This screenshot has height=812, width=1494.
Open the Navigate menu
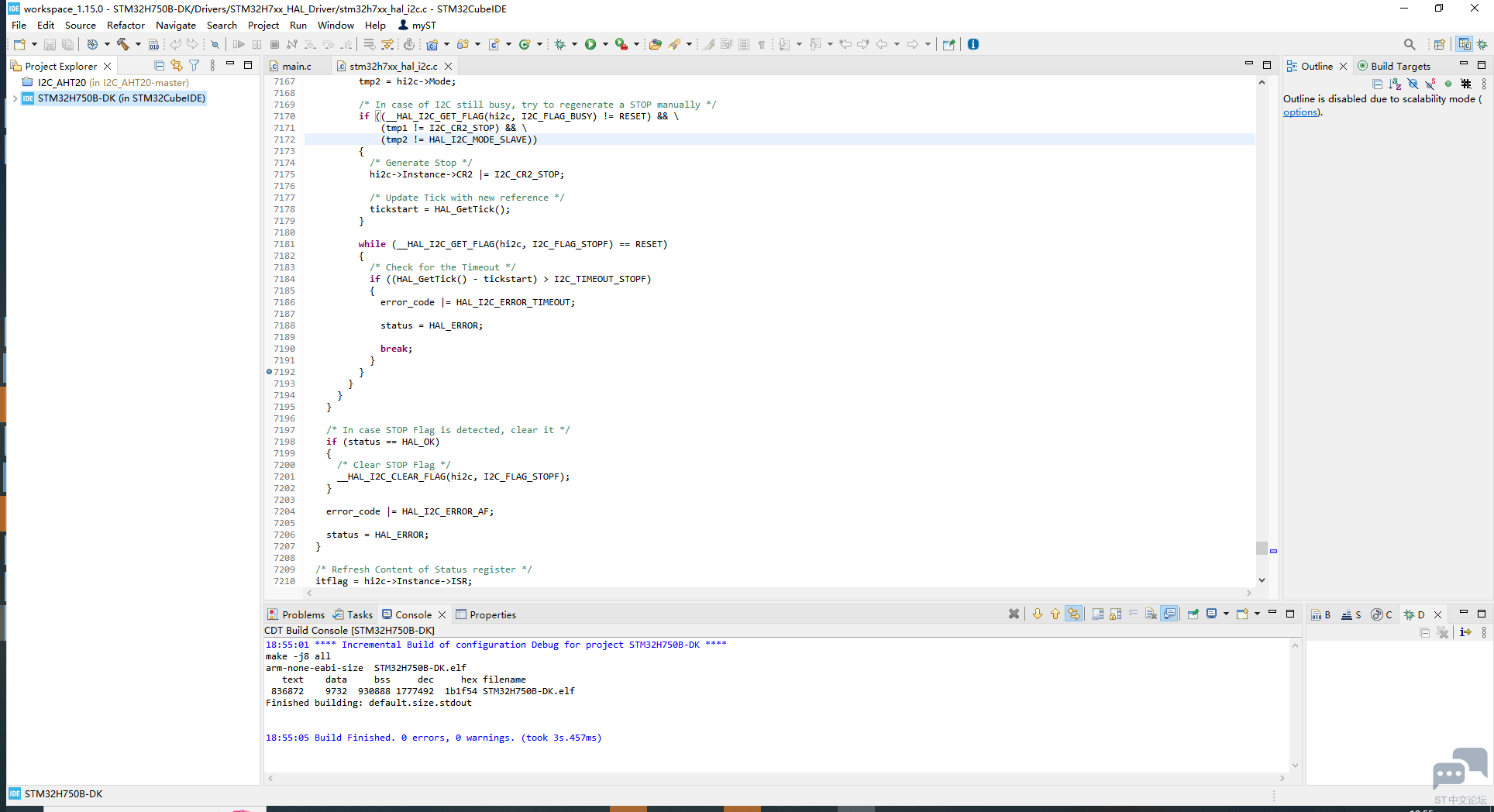tap(176, 25)
